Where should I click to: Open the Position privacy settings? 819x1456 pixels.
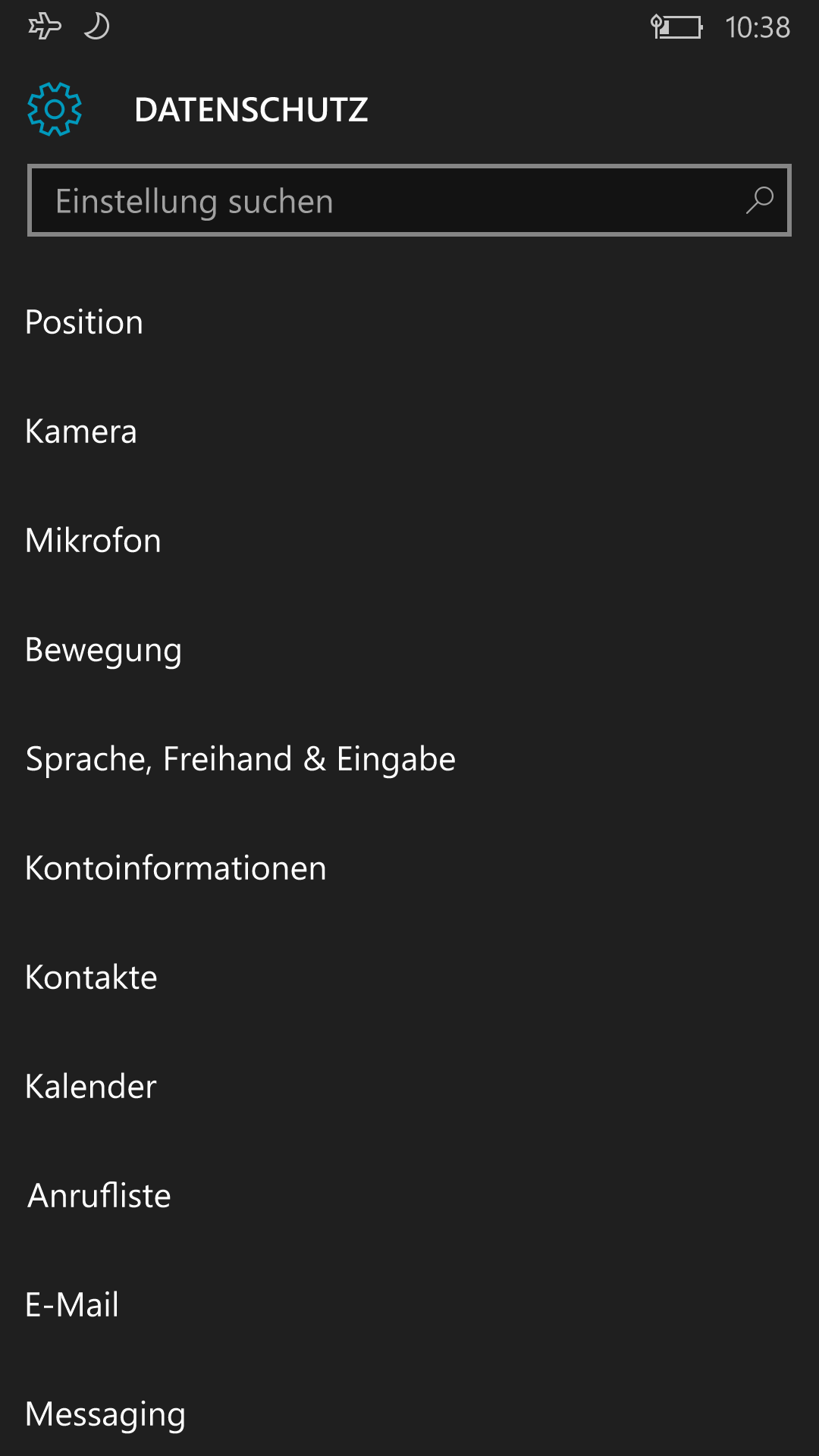click(409, 322)
